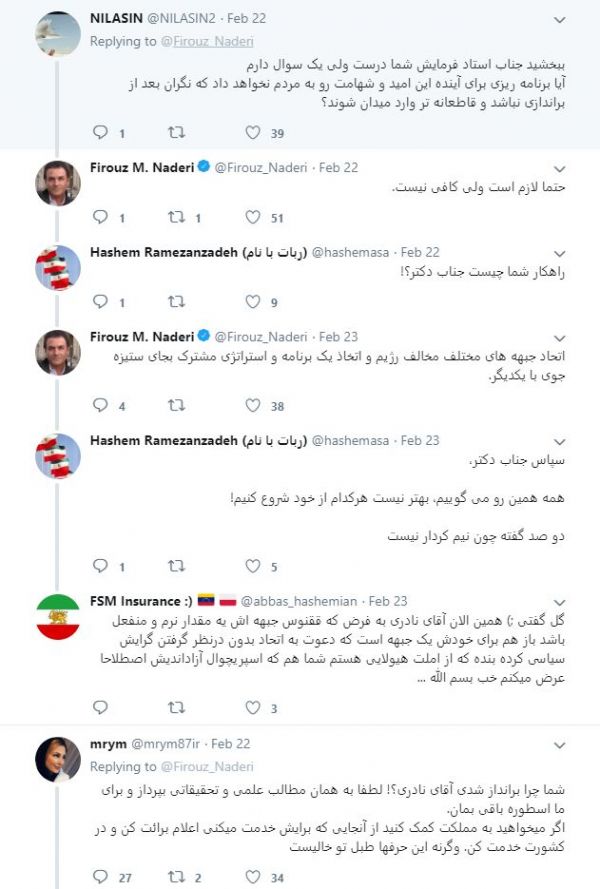
Task: Open mrym's profile avatar
Action: click(58, 760)
